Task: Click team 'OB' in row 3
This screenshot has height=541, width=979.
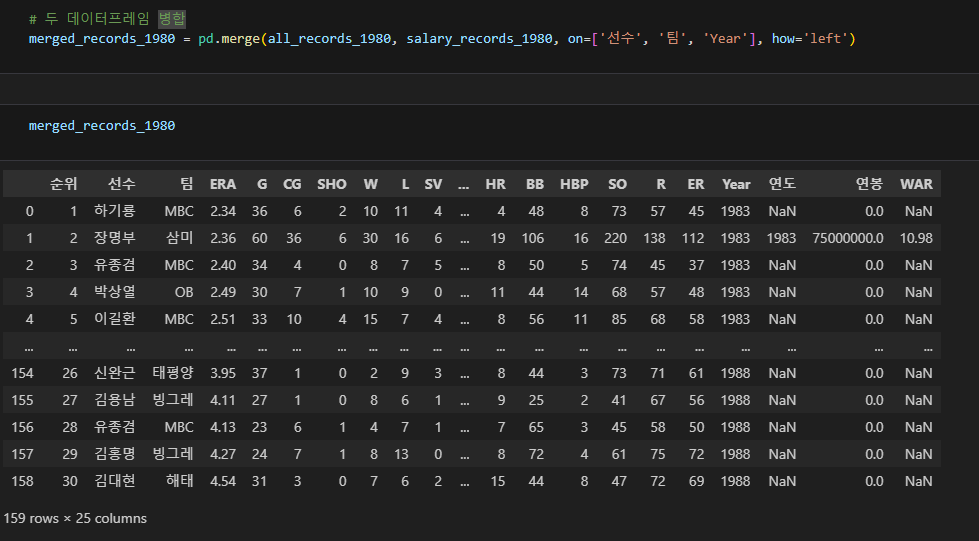Action: [184, 292]
